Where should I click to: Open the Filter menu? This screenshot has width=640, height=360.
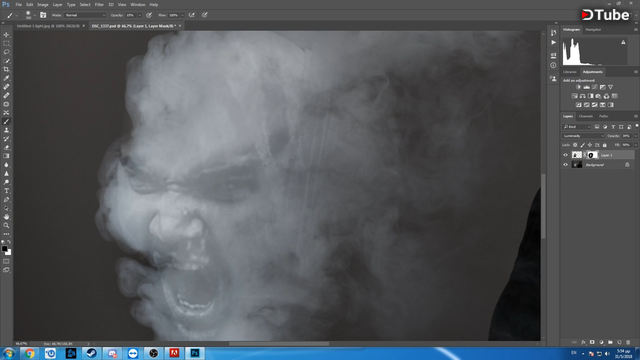99,4
